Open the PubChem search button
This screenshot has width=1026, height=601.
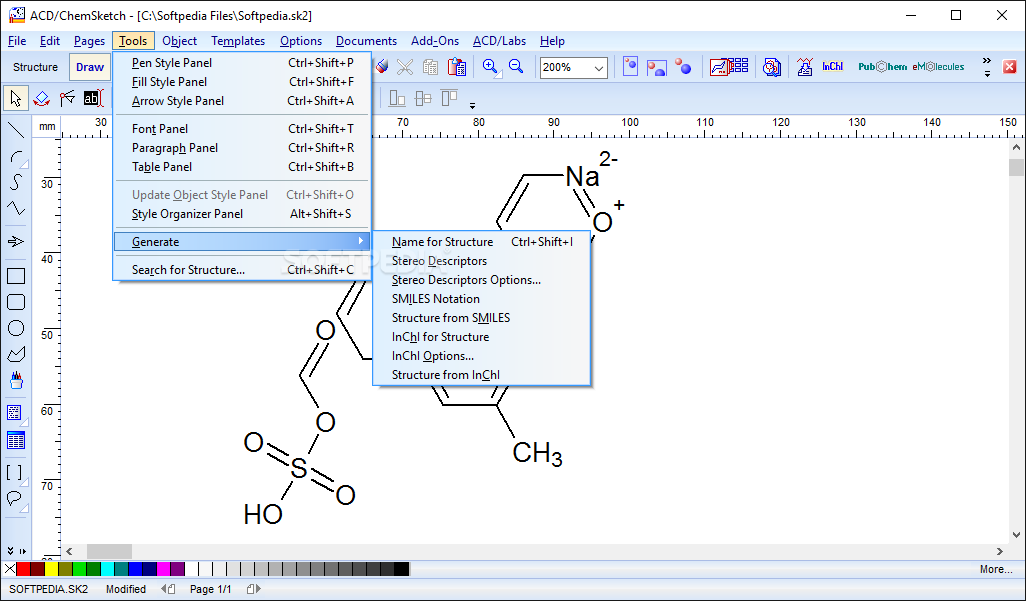(882, 67)
